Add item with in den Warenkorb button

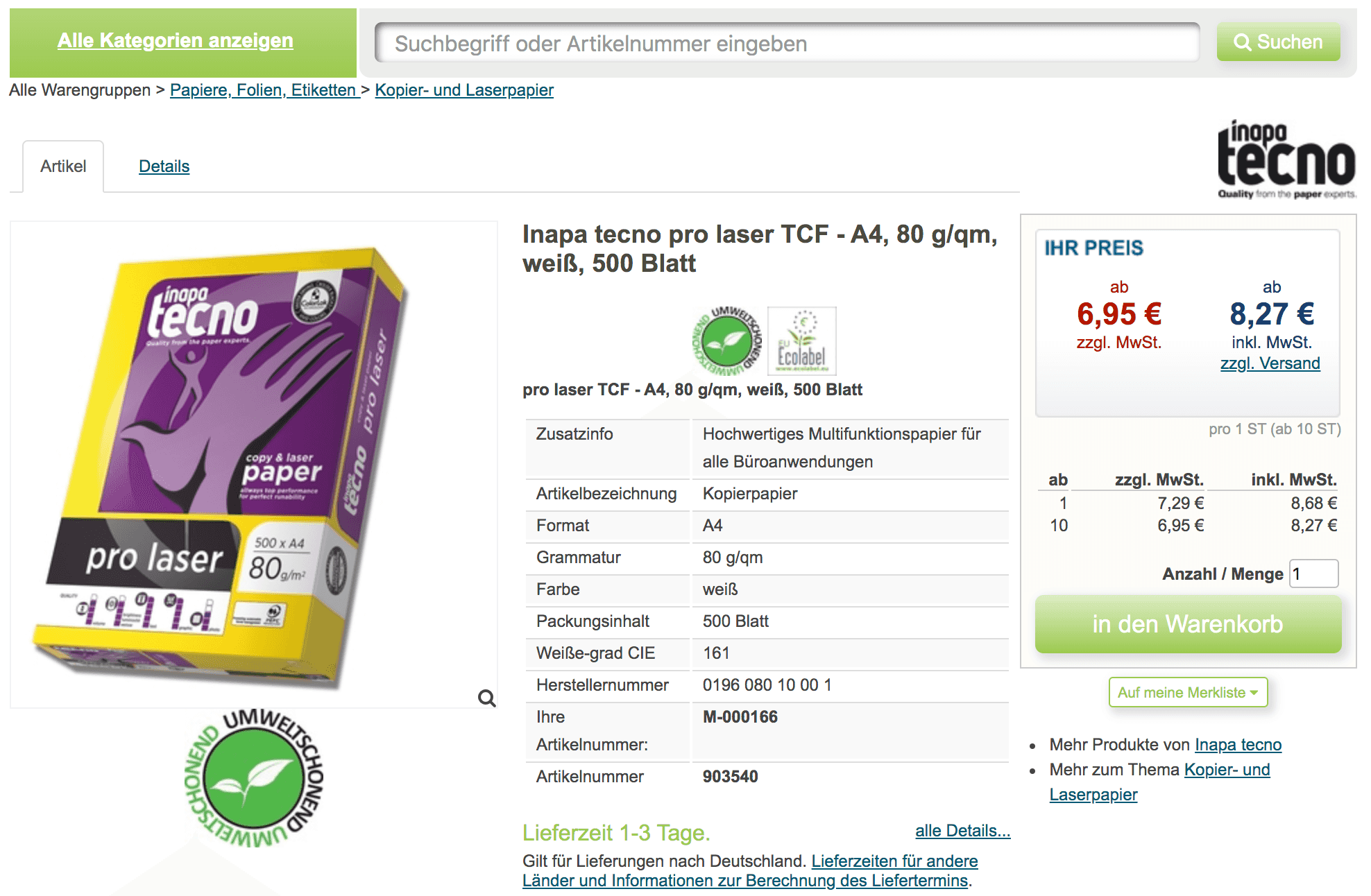[1188, 624]
